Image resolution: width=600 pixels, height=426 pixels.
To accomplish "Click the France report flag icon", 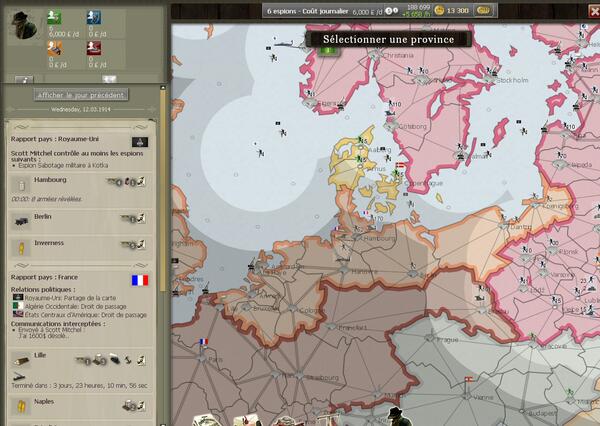I will pos(140,280).
